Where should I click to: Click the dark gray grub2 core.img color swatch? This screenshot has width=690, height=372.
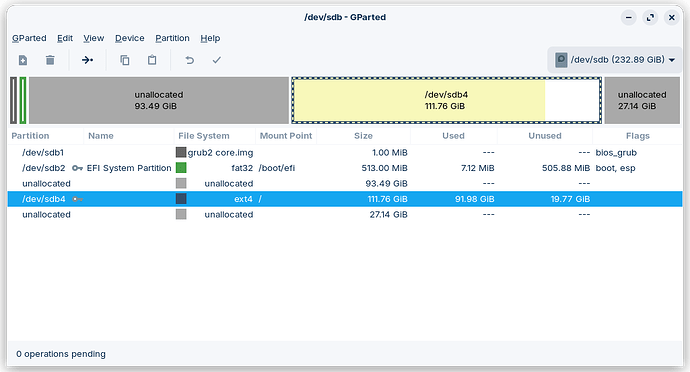pos(181,152)
